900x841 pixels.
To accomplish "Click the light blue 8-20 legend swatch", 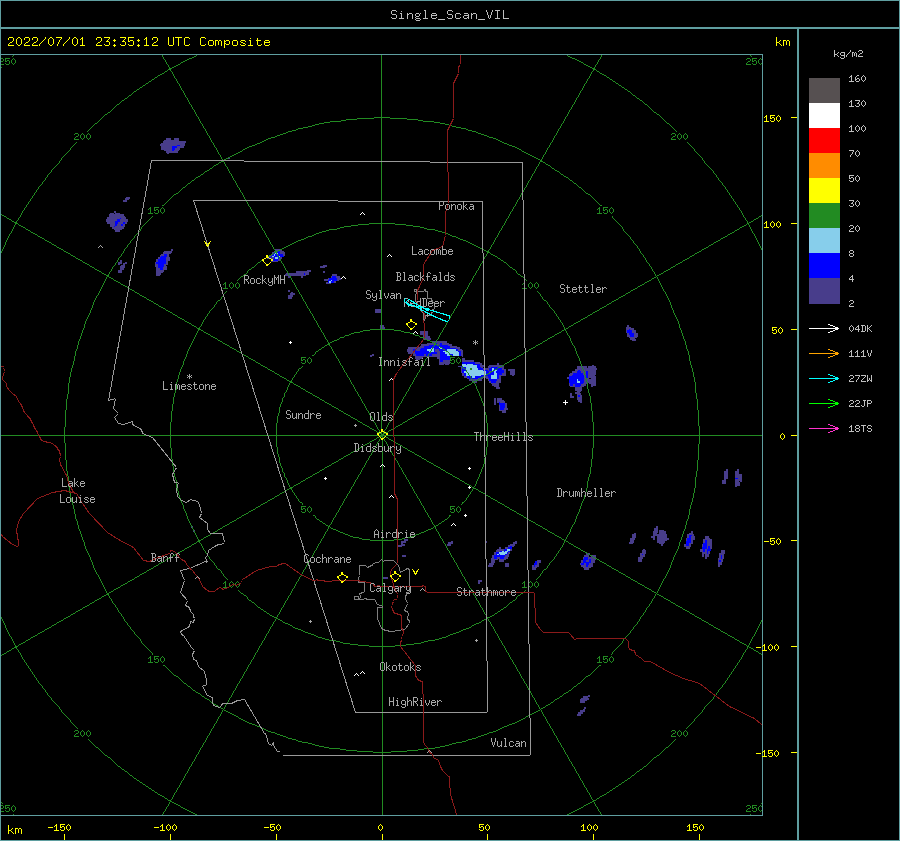I will [x=824, y=241].
